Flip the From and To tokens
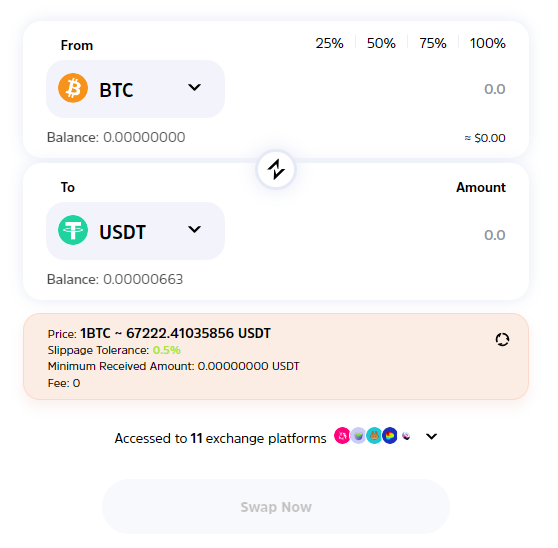Viewport: 558px width, 548px height. click(x=276, y=169)
